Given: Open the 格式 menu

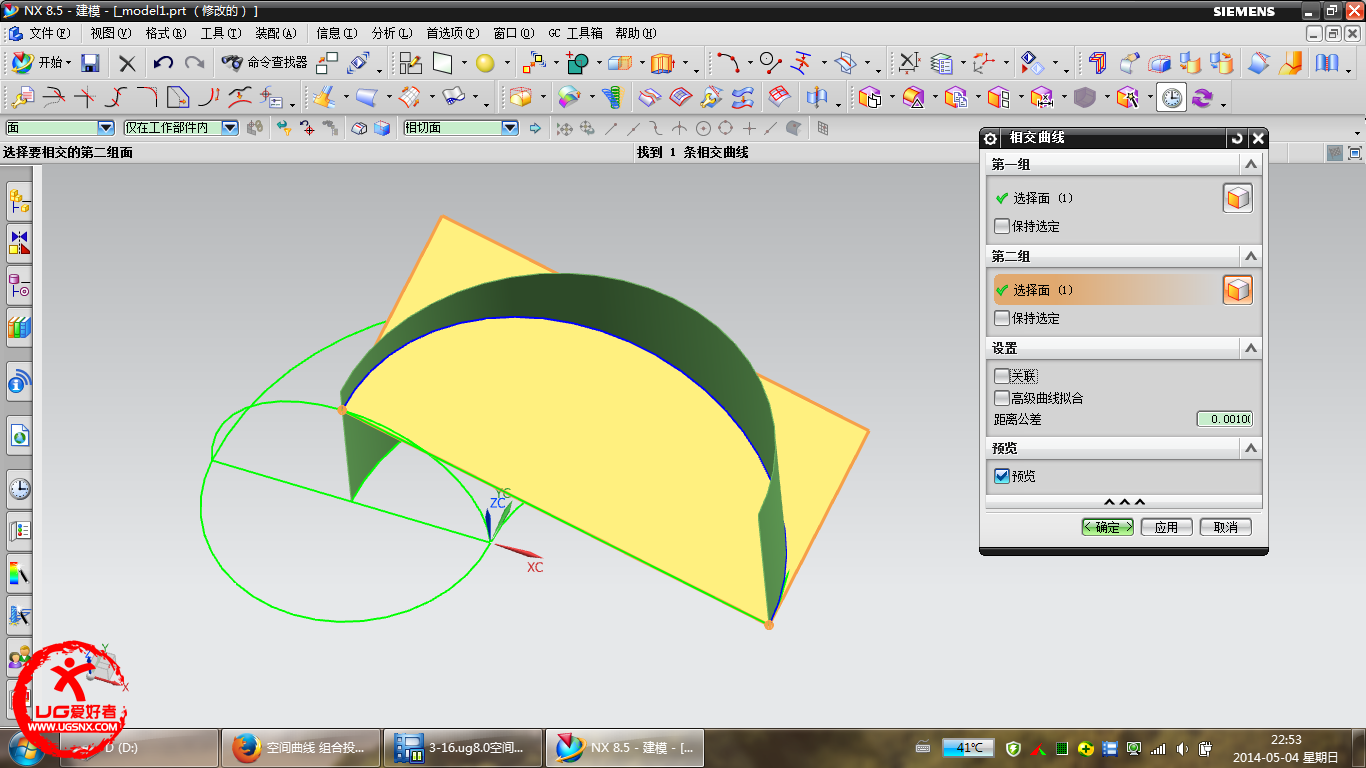Looking at the screenshot, I should tap(165, 33).
